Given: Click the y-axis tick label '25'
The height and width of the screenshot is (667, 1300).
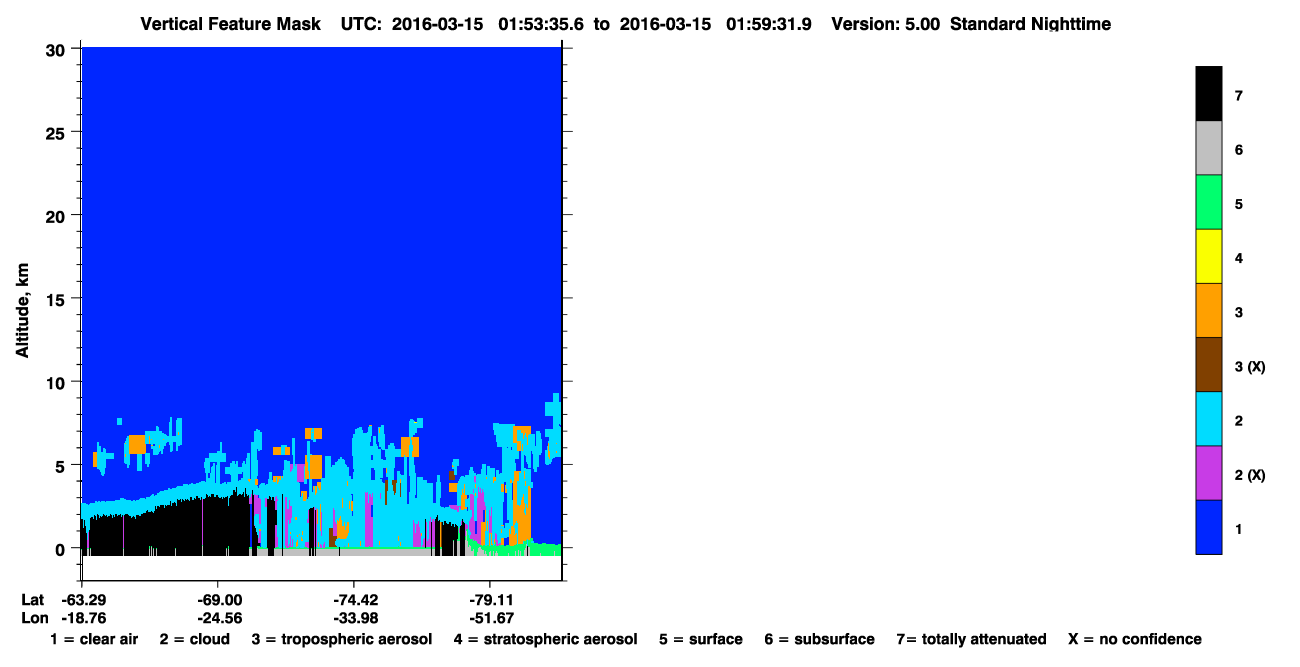Looking at the screenshot, I should point(58,132).
